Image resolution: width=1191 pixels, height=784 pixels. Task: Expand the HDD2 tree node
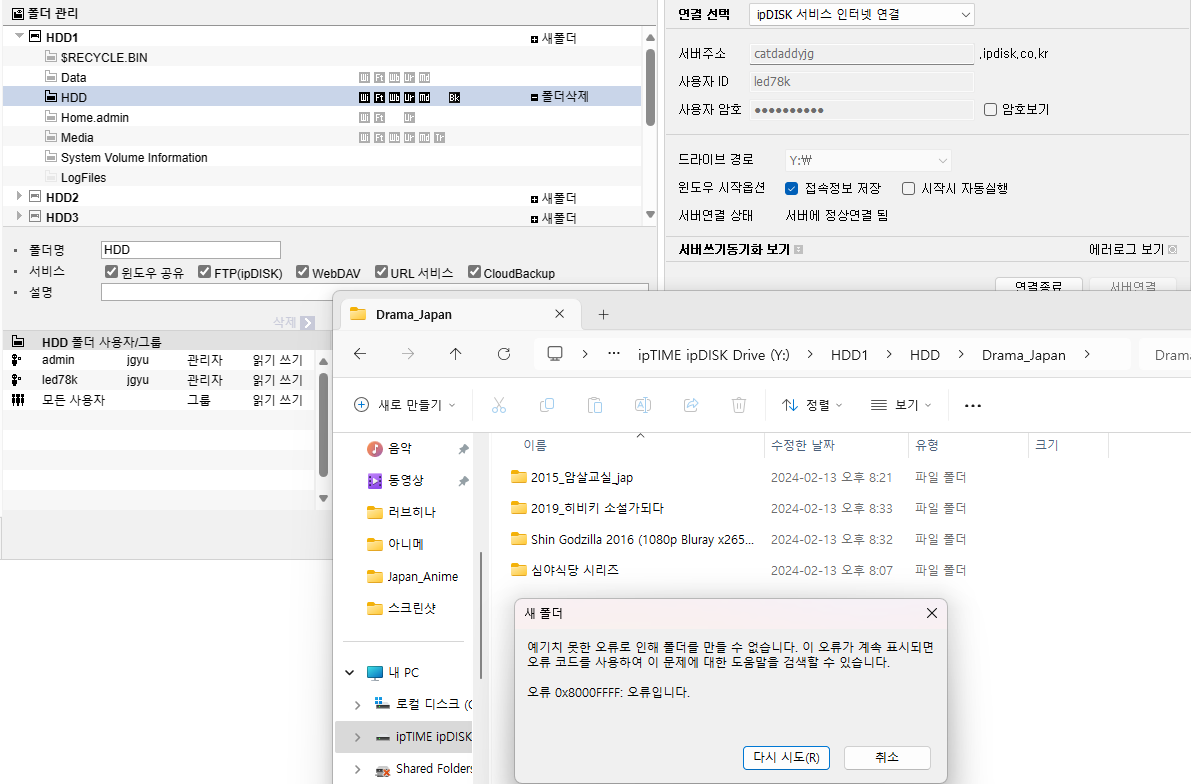click(20, 196)
